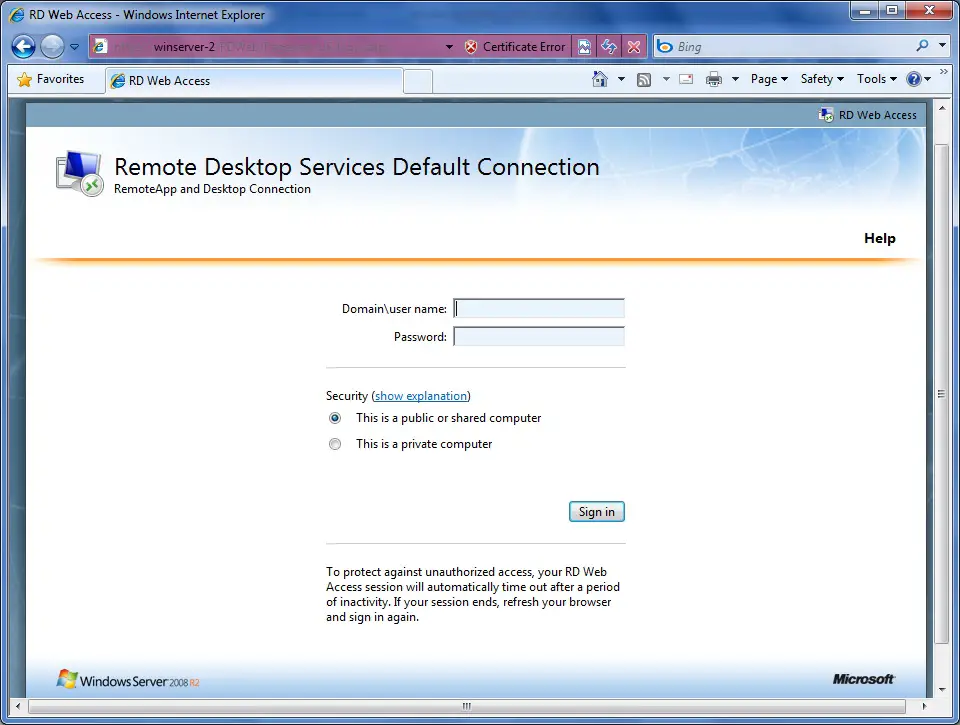This screenshot has height=725, width=960.
Task: Click the RD Web Access logo icon top right
Action: point(826,114)
